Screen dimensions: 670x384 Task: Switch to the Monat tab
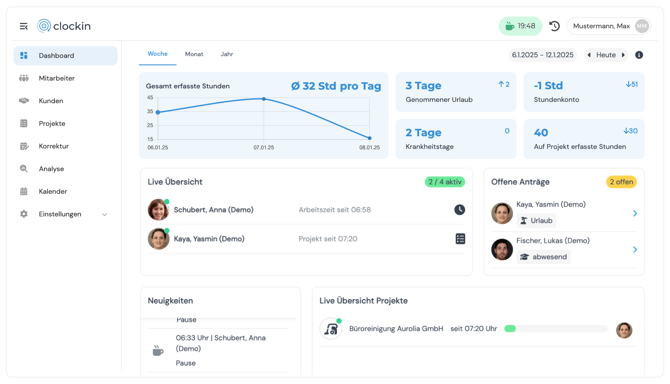194,54
